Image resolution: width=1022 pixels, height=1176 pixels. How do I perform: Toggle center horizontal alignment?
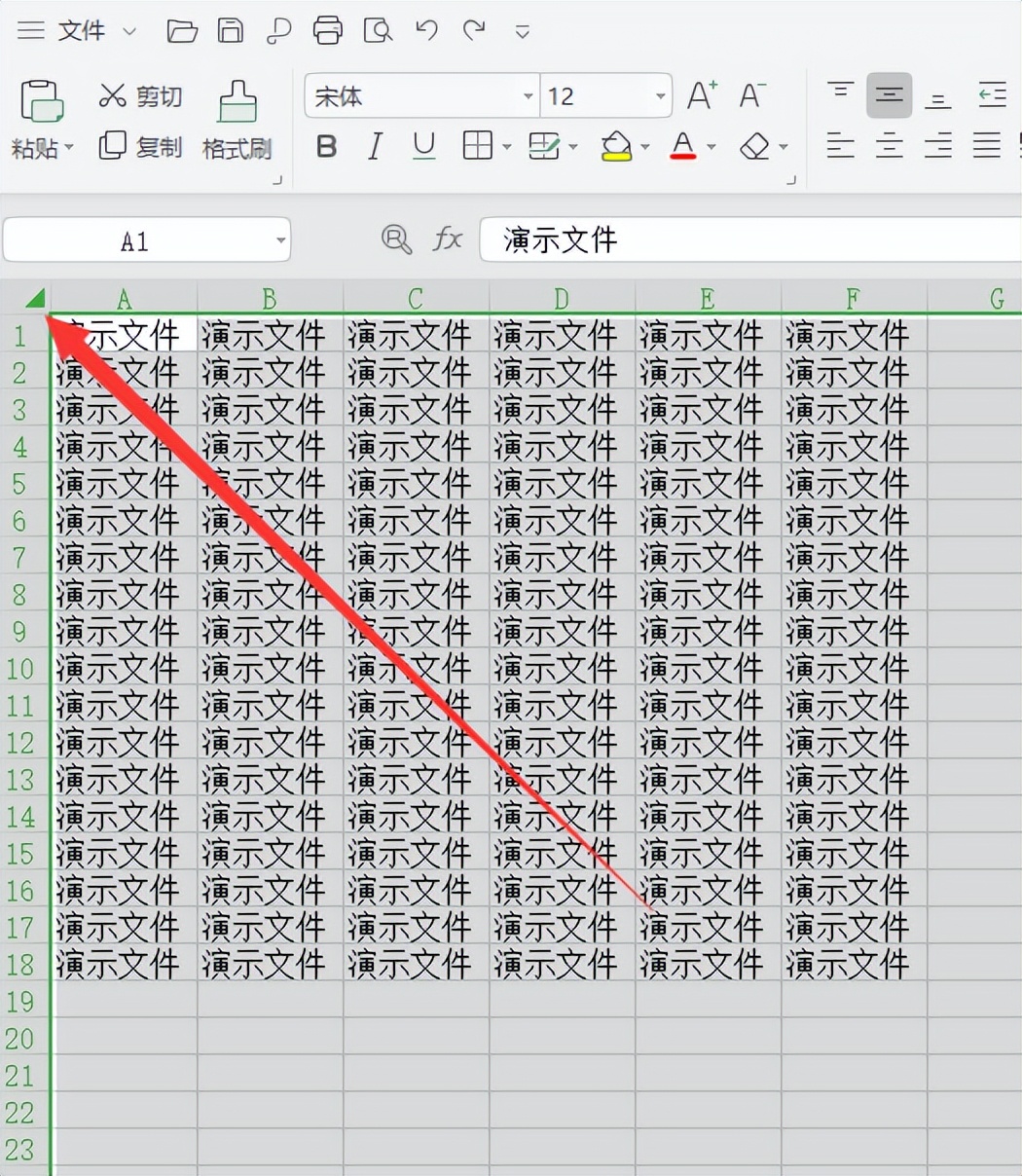click(889, 146)
